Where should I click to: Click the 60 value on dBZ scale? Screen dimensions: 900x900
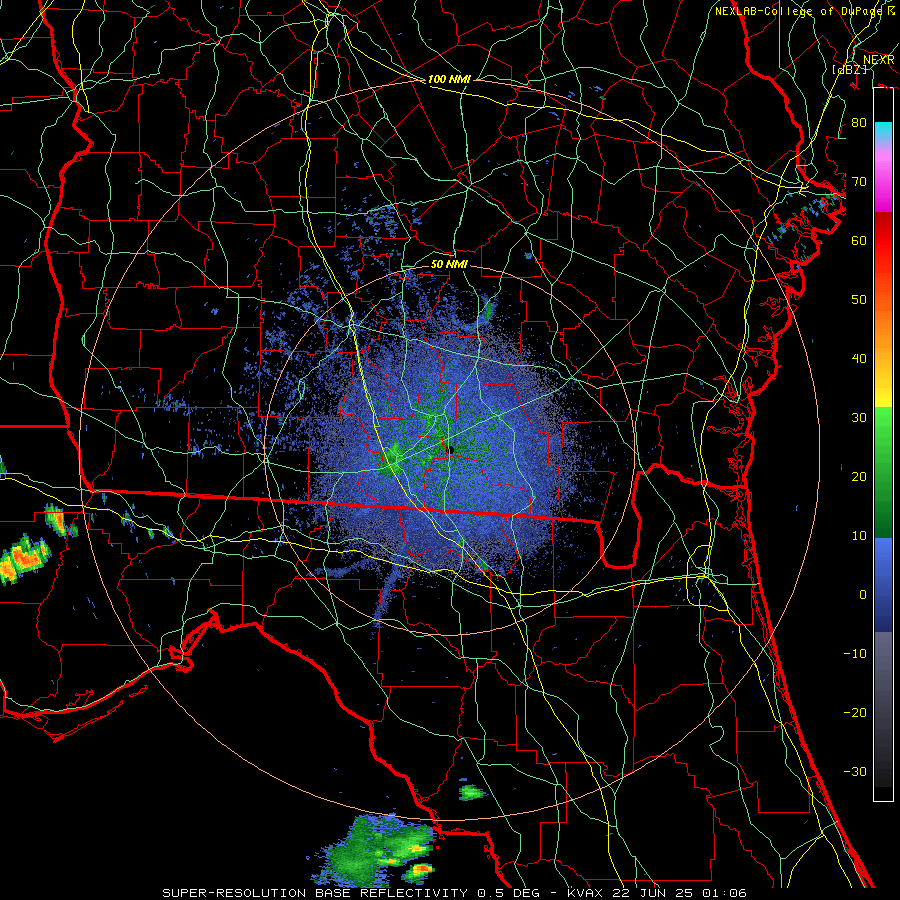859,241
